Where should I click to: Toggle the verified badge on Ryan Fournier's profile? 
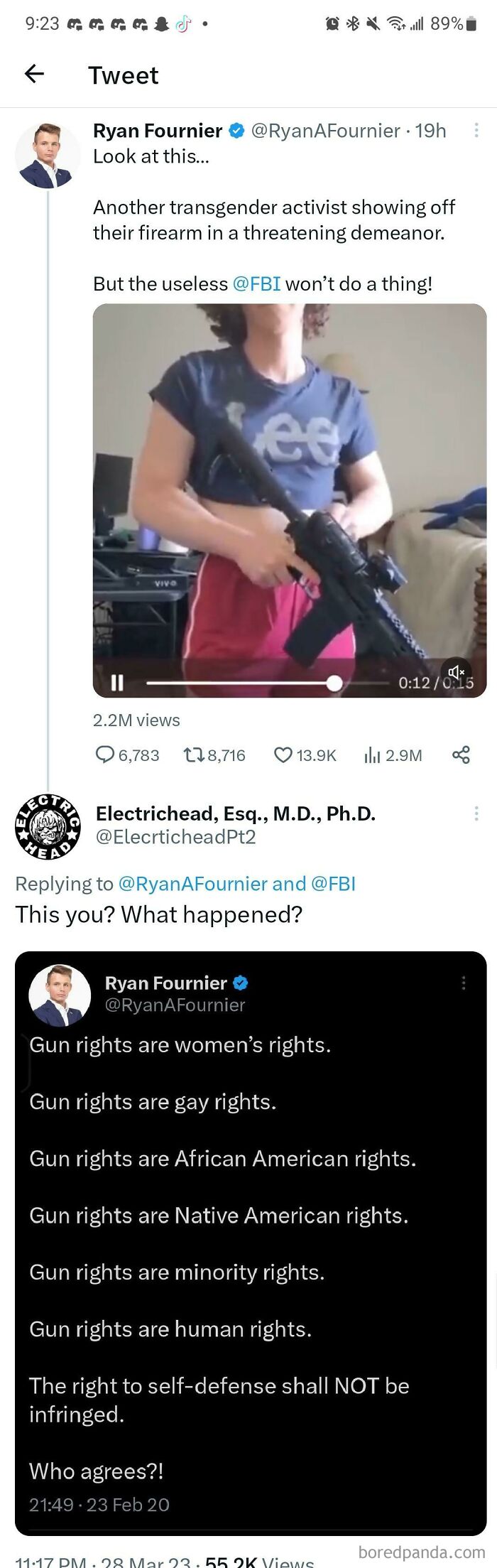(x=236, y=131)
